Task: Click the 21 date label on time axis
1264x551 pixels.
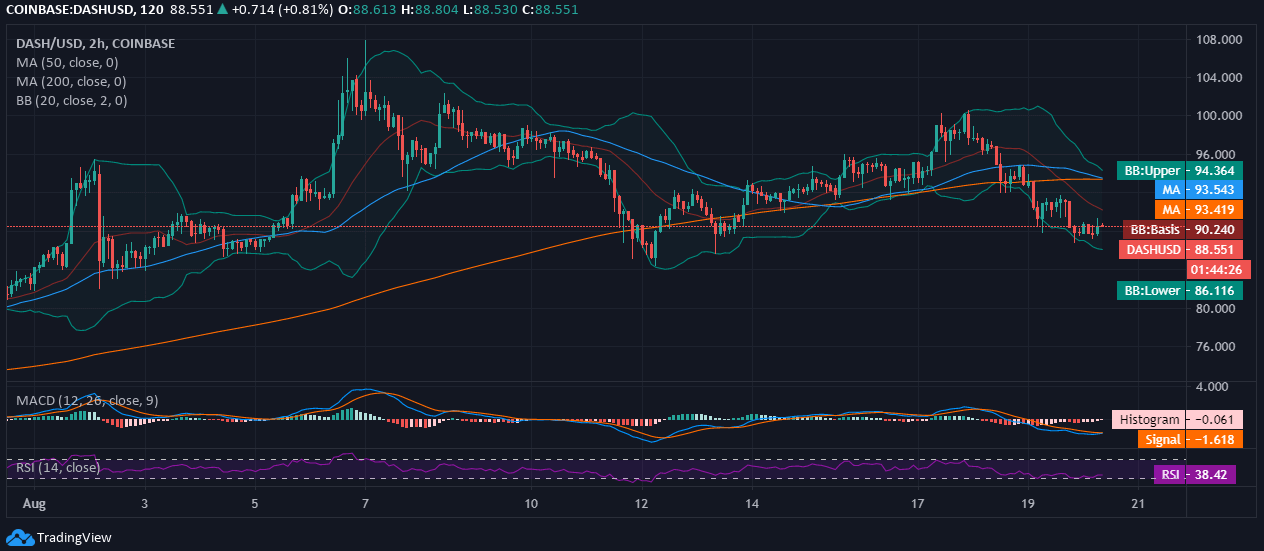Action: (1137, 502)
